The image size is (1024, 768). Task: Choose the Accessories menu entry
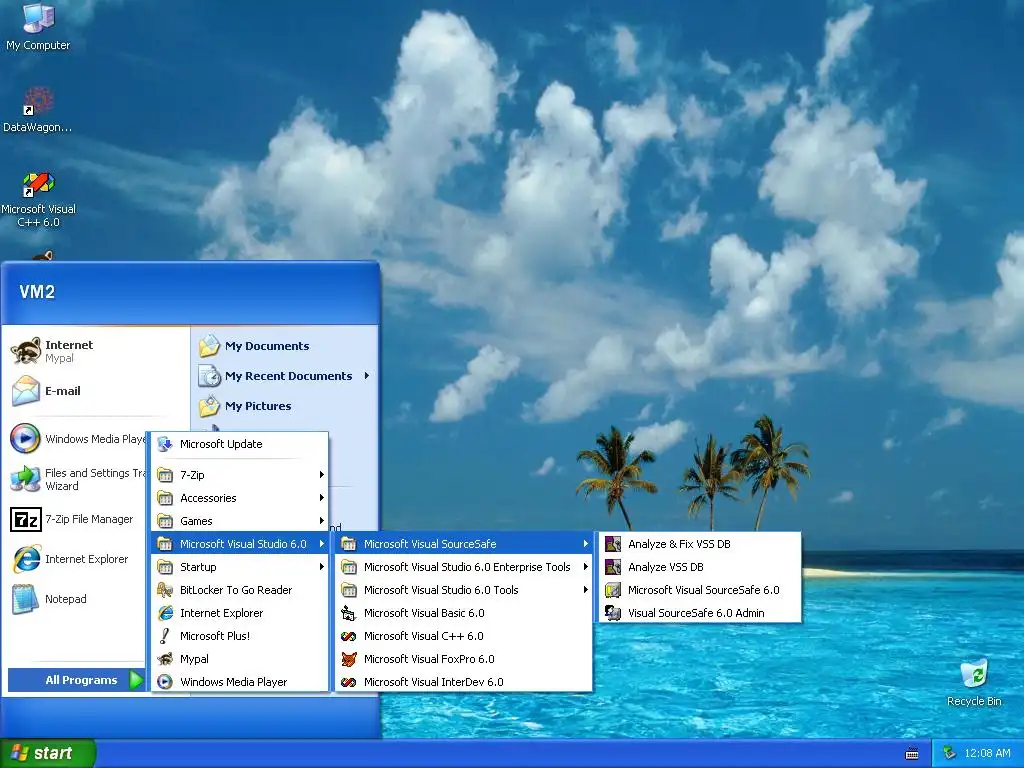pos(240,498)
